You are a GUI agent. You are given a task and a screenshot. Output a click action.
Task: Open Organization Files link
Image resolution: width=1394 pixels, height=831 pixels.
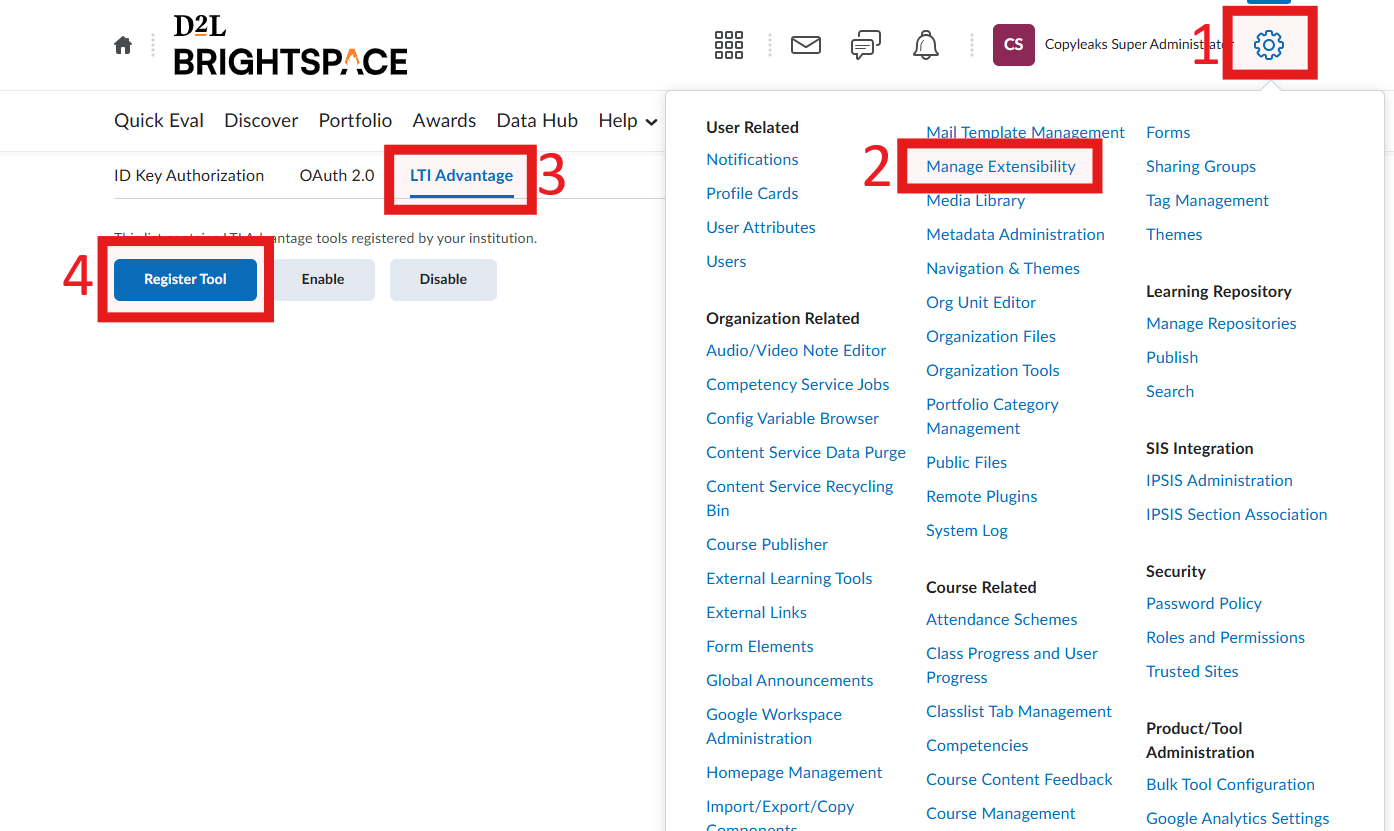point(991,337)
